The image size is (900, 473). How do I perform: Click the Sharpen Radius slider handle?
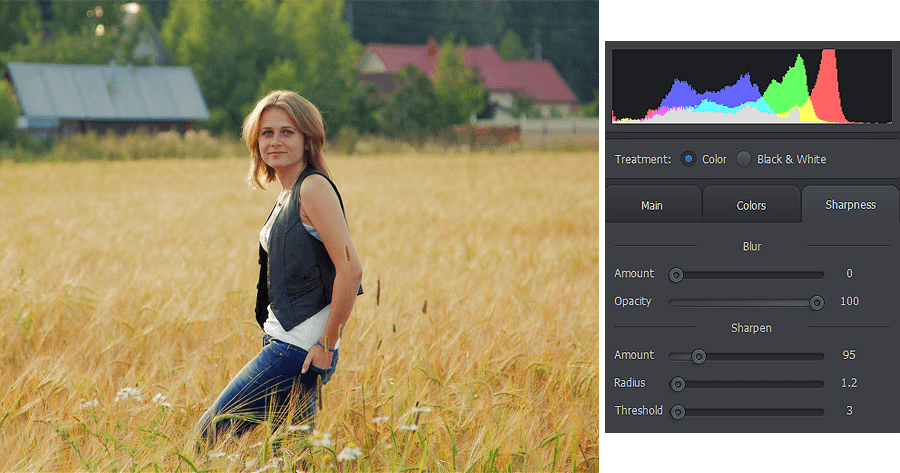click(x=678, y=384)
